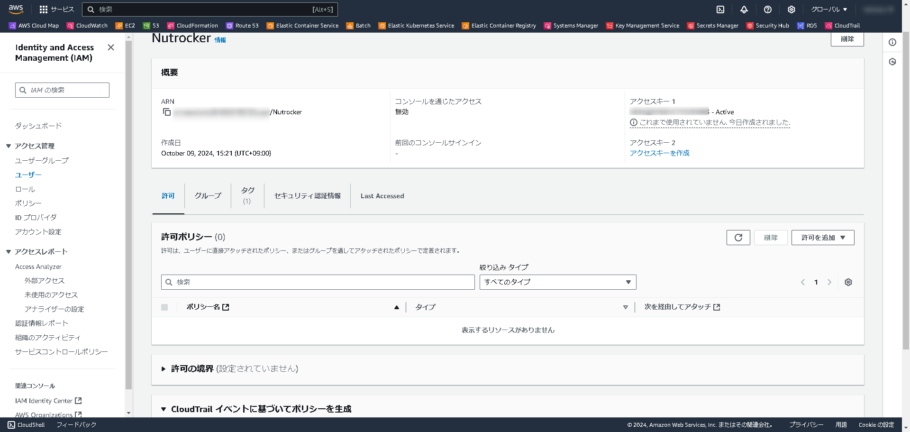
Task: Click the アクセスキーを作成 link
Action: (x=659, y=153)
